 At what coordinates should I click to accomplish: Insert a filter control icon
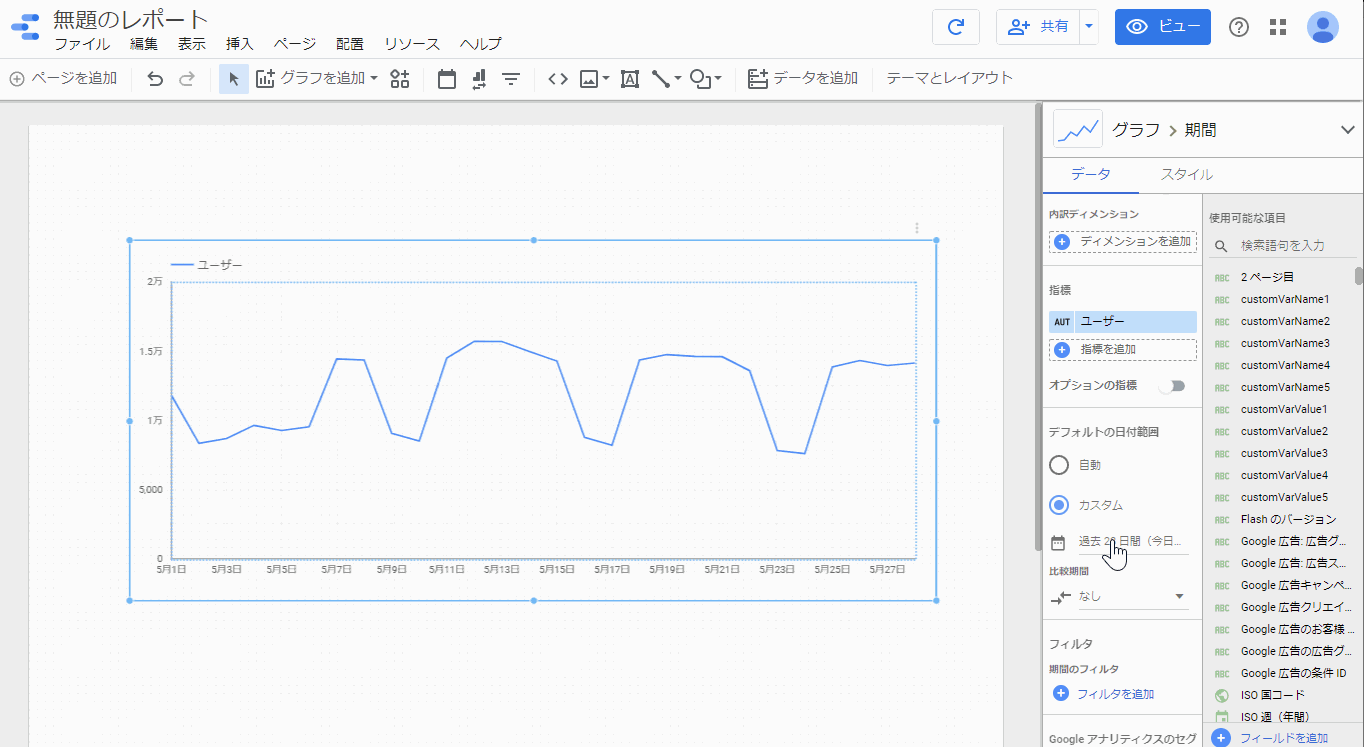click(511, 78)
